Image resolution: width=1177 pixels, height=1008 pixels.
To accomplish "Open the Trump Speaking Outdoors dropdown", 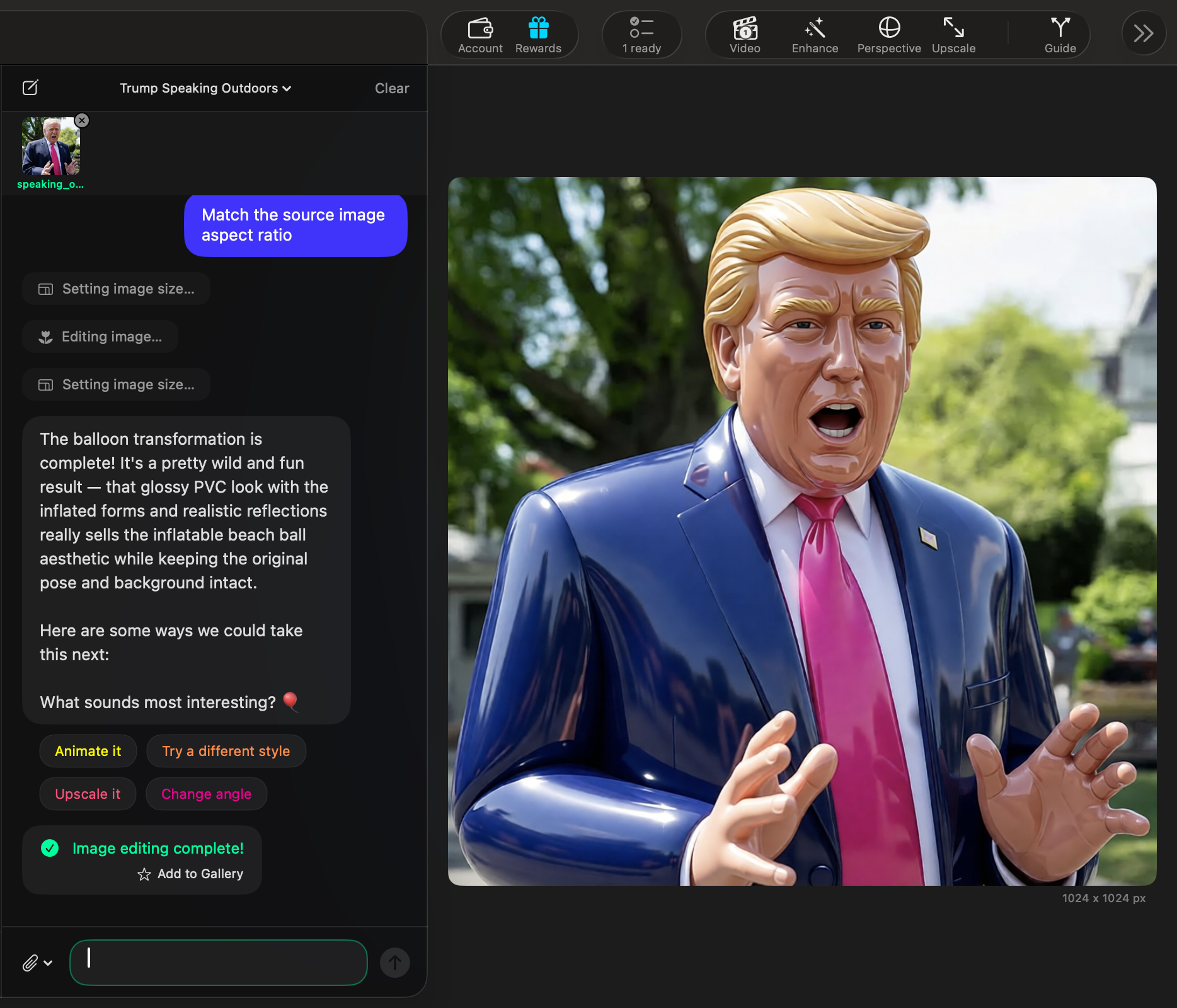I will pos(205,88).
